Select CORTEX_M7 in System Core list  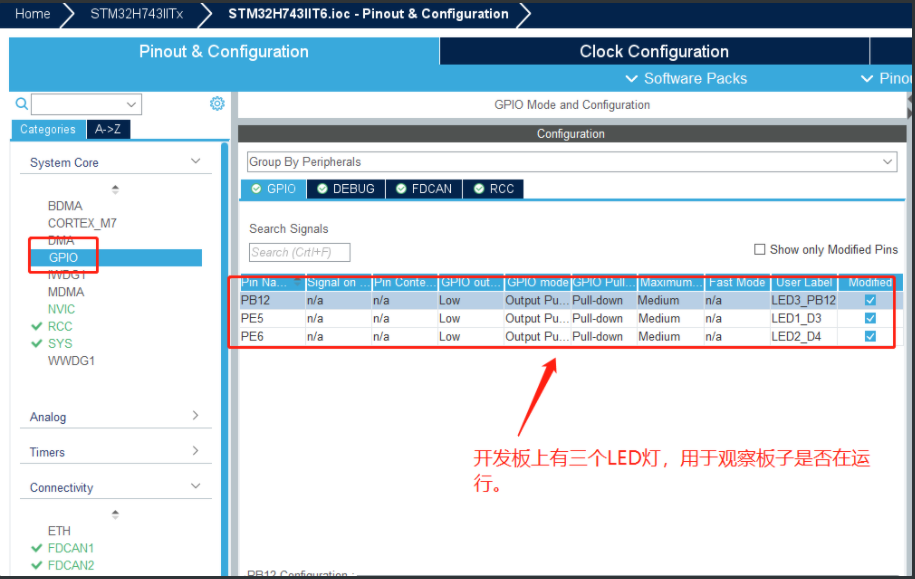click(82, 223)
